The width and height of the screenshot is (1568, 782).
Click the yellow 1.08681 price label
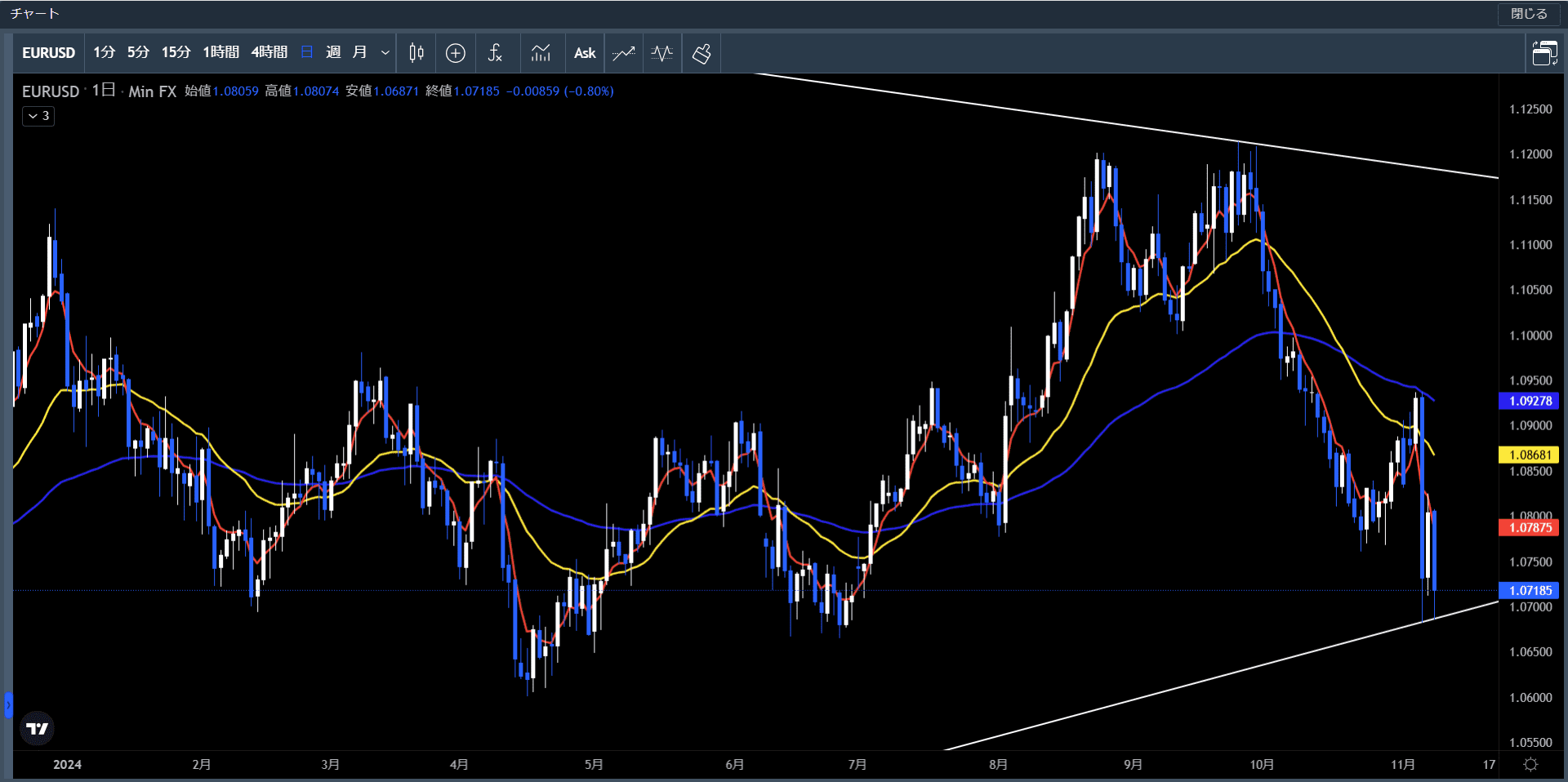pyautogui.click(x=1530, y=455)
